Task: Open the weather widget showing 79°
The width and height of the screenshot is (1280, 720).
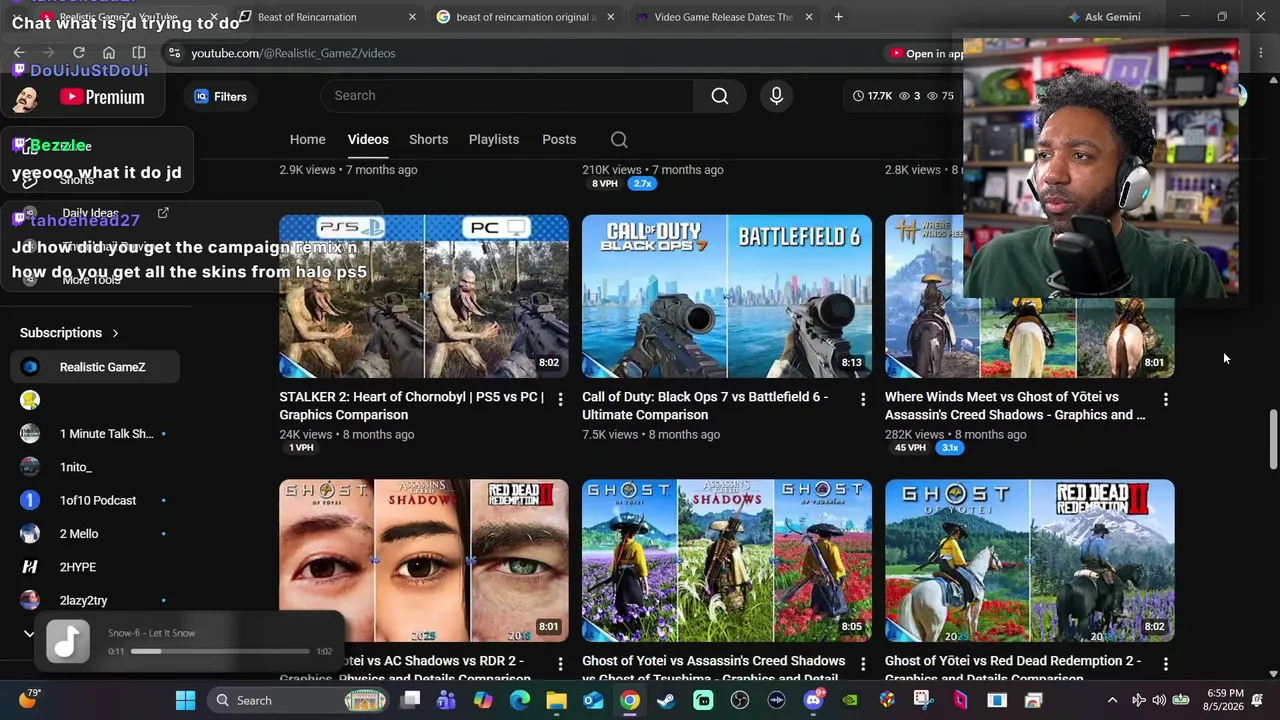Action: (28, 698)
